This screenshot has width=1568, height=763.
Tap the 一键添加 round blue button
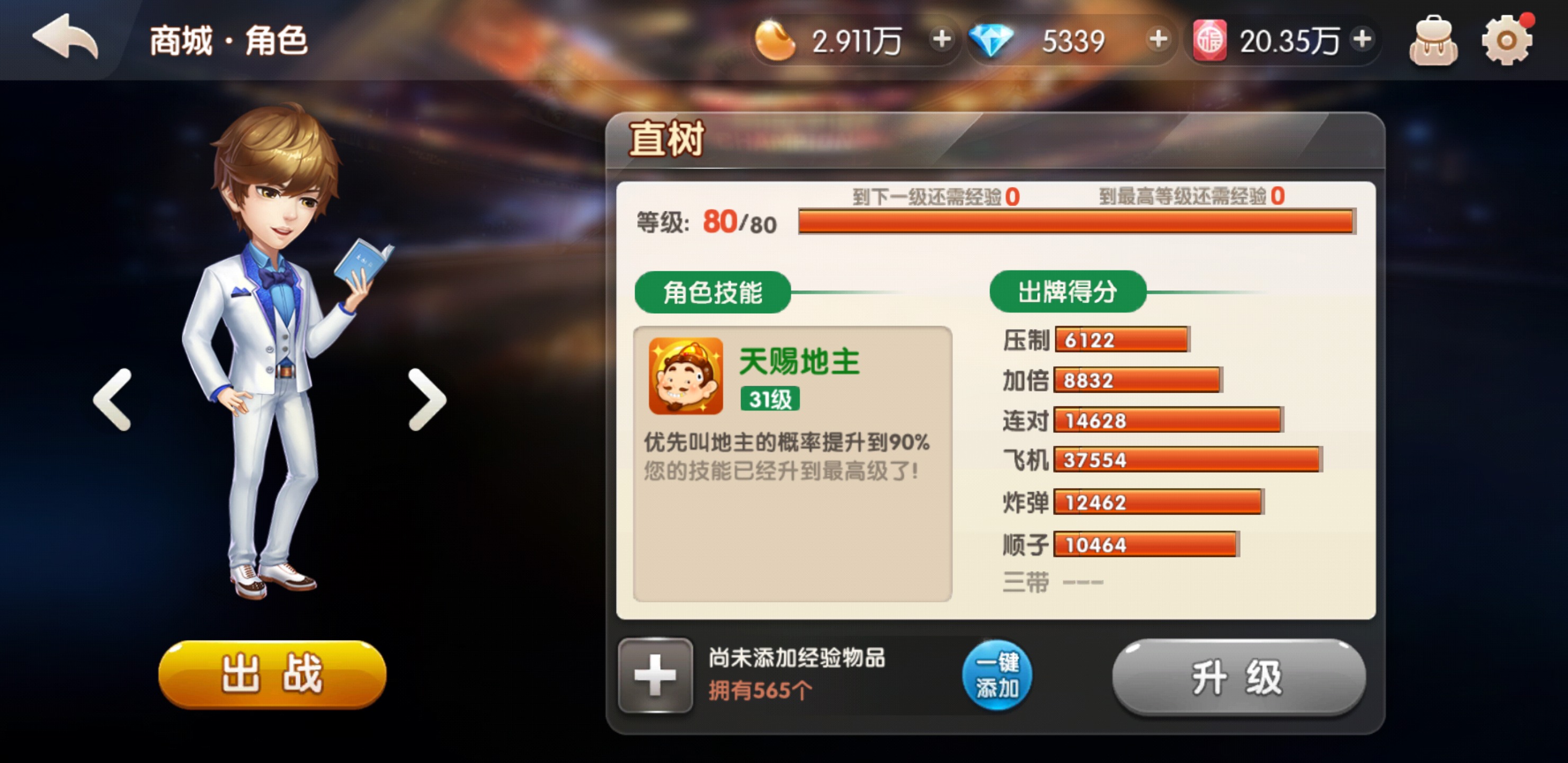997,675
